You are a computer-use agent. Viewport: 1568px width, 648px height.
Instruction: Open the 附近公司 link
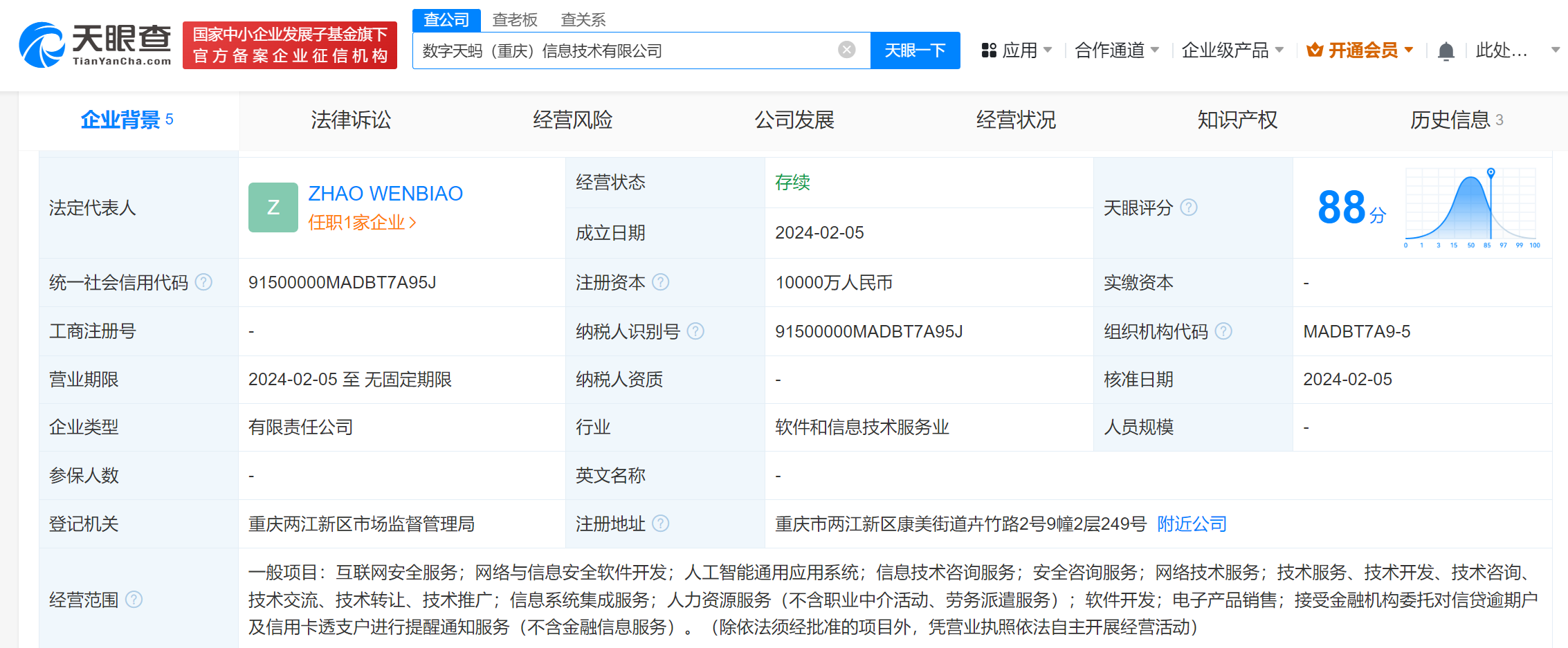(1192, 524)
